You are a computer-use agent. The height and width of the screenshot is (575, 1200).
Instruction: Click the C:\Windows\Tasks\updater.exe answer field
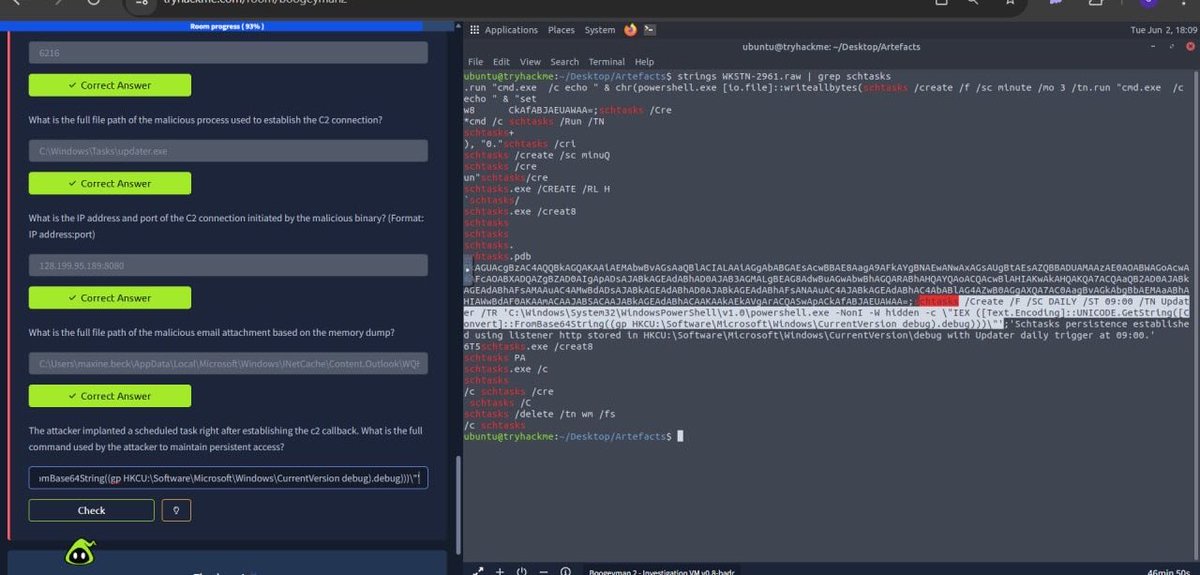tap(228, 150)
